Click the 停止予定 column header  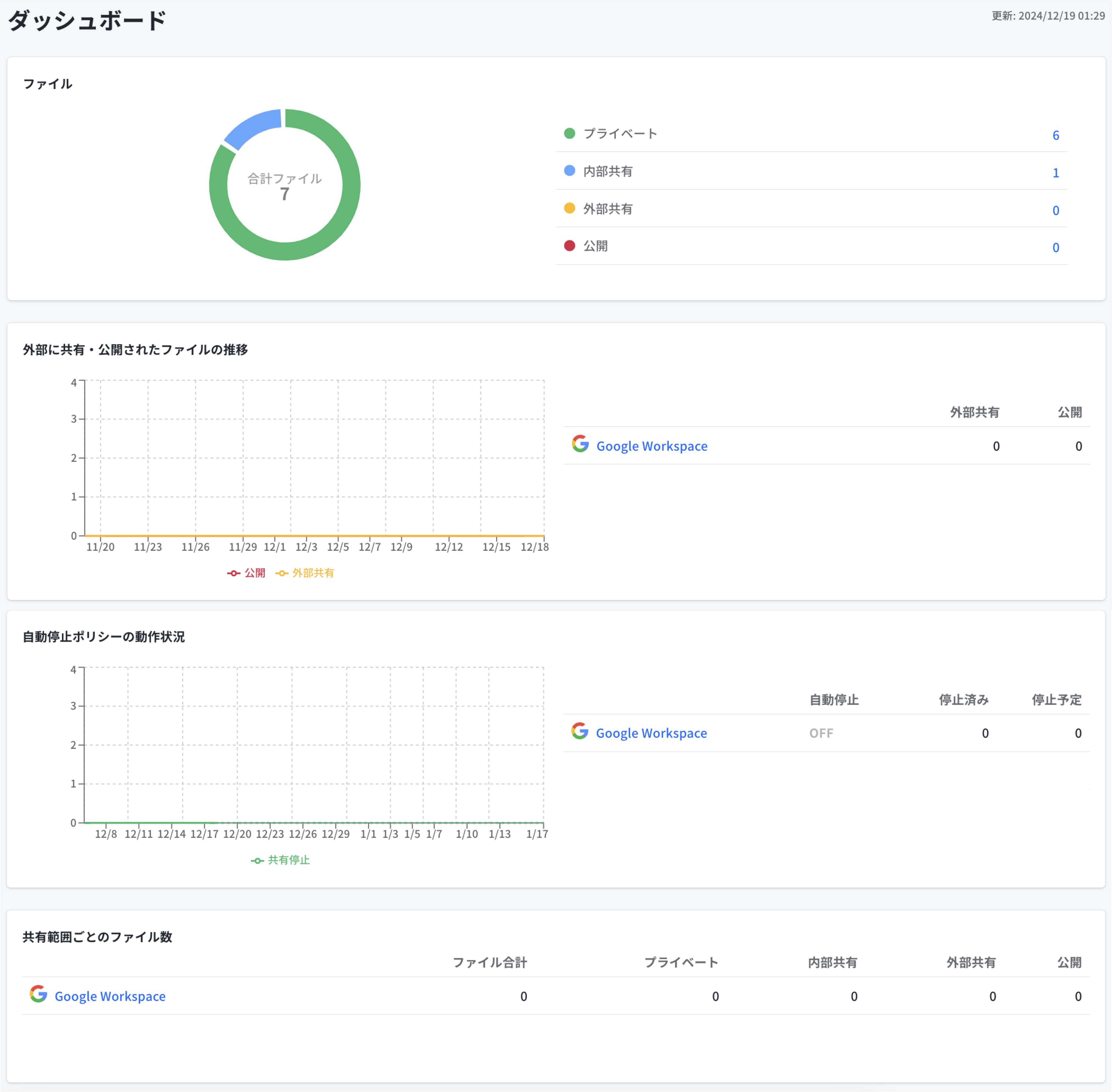pyautogui.click(x=1056, y=699)
